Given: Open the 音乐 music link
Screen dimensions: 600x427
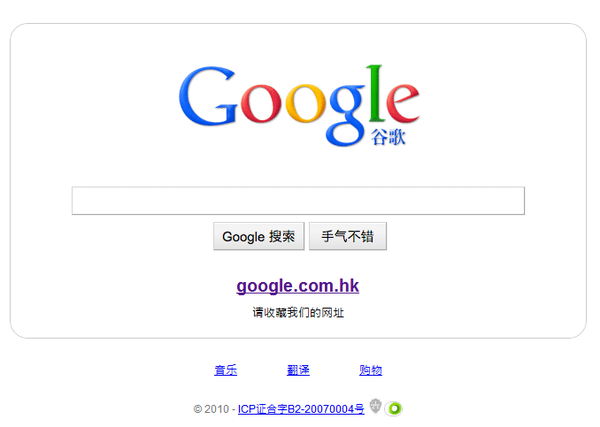Looking at the screenshot, I should pyautogui.click(x=225, y=370).
